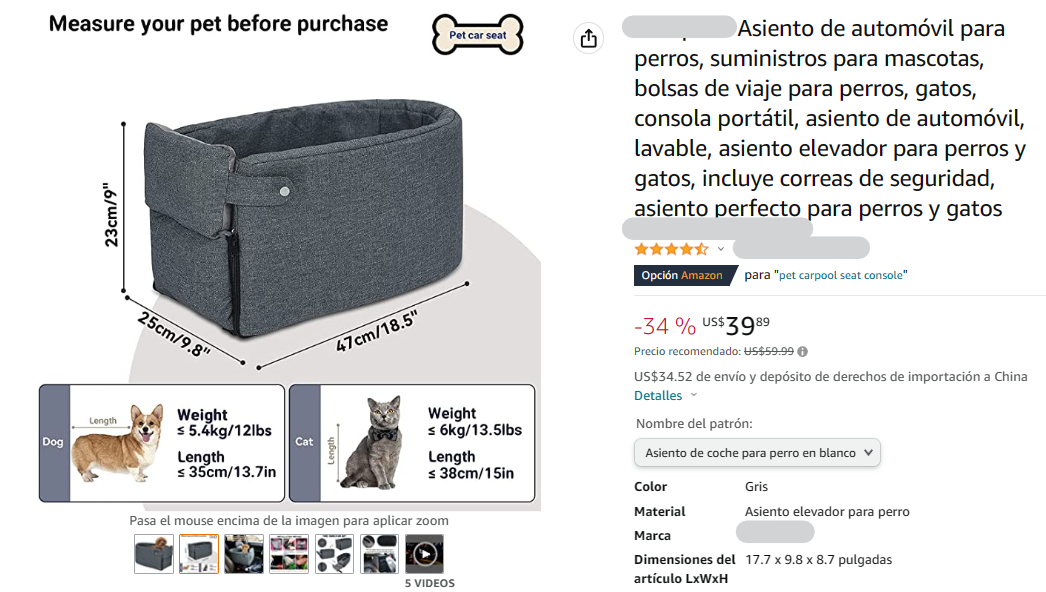Click the Detalles shipping link
Screen dimensions: 1046x592
[x=658, y=395]
